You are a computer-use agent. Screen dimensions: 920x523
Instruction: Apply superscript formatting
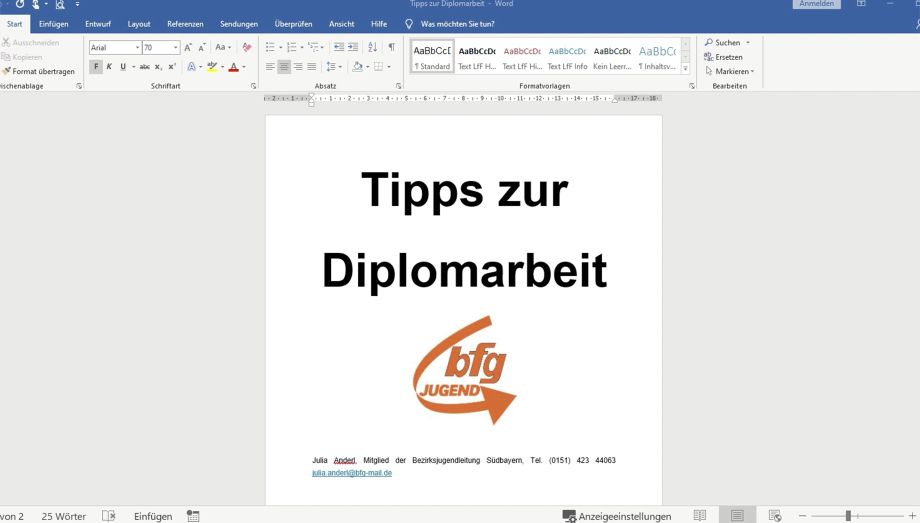coord(172,67)
